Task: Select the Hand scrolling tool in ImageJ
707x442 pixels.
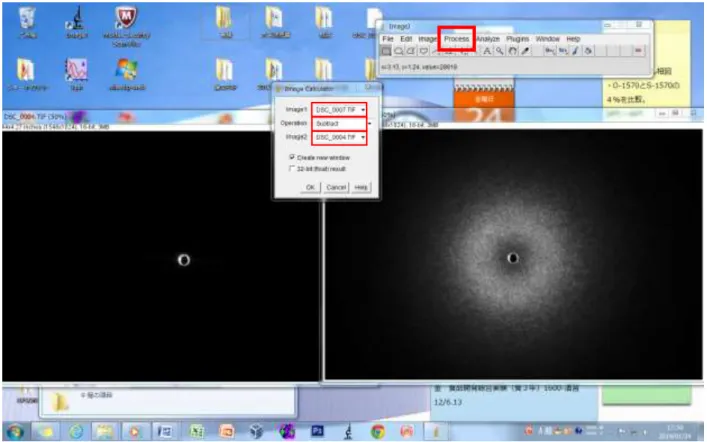Action: pos(512,51)
